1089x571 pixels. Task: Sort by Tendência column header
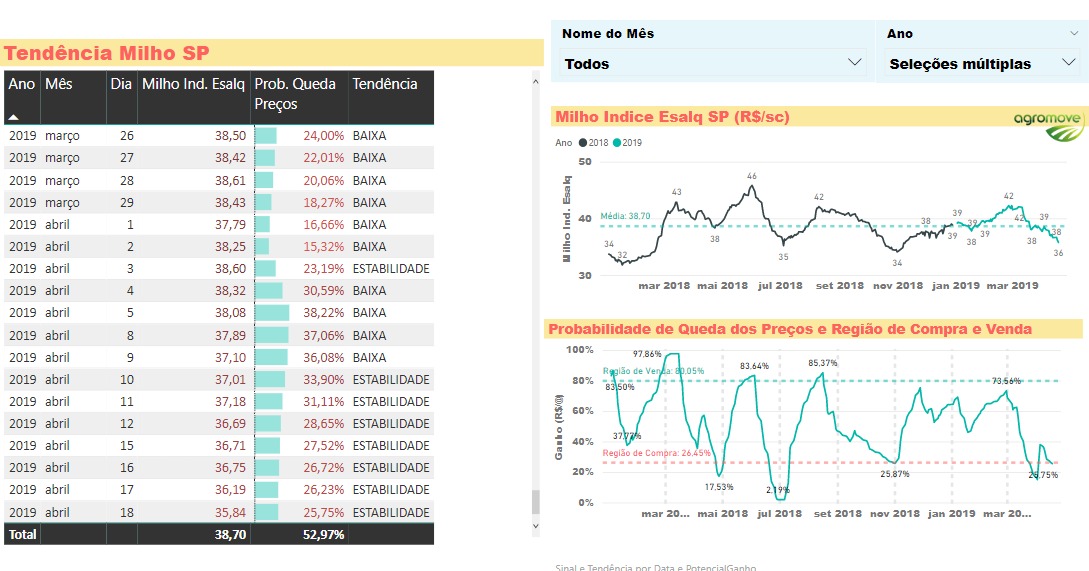coord(385,83)
